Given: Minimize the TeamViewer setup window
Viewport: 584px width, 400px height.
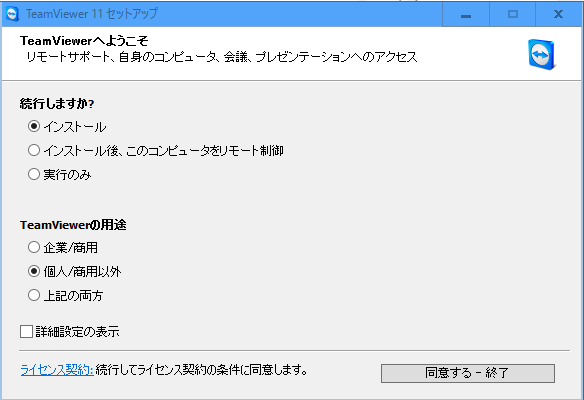Looking at the screenshot, I should [x=466, y=14].
